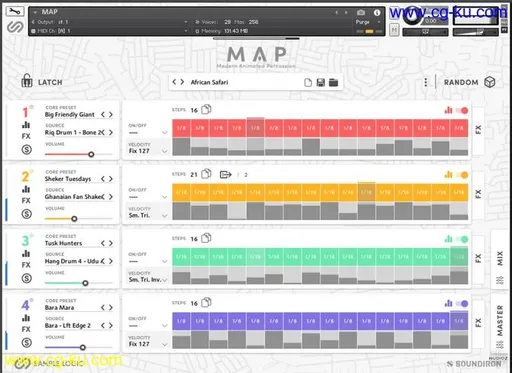Open the MASTER side tab
Image resolution: width=512 pixels, height=373 pixels.
click(x=500, y=322)
